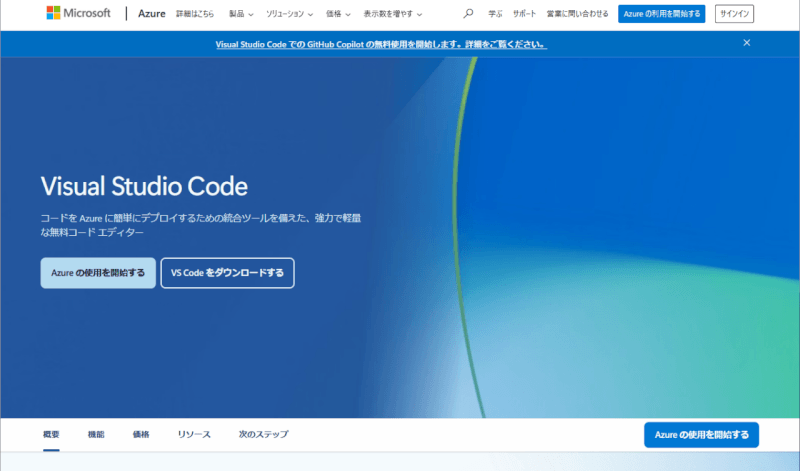Open the 価格 dropdown in navigation
The height and width of the screenshot is (471, 800).
[x=338, y=14]
